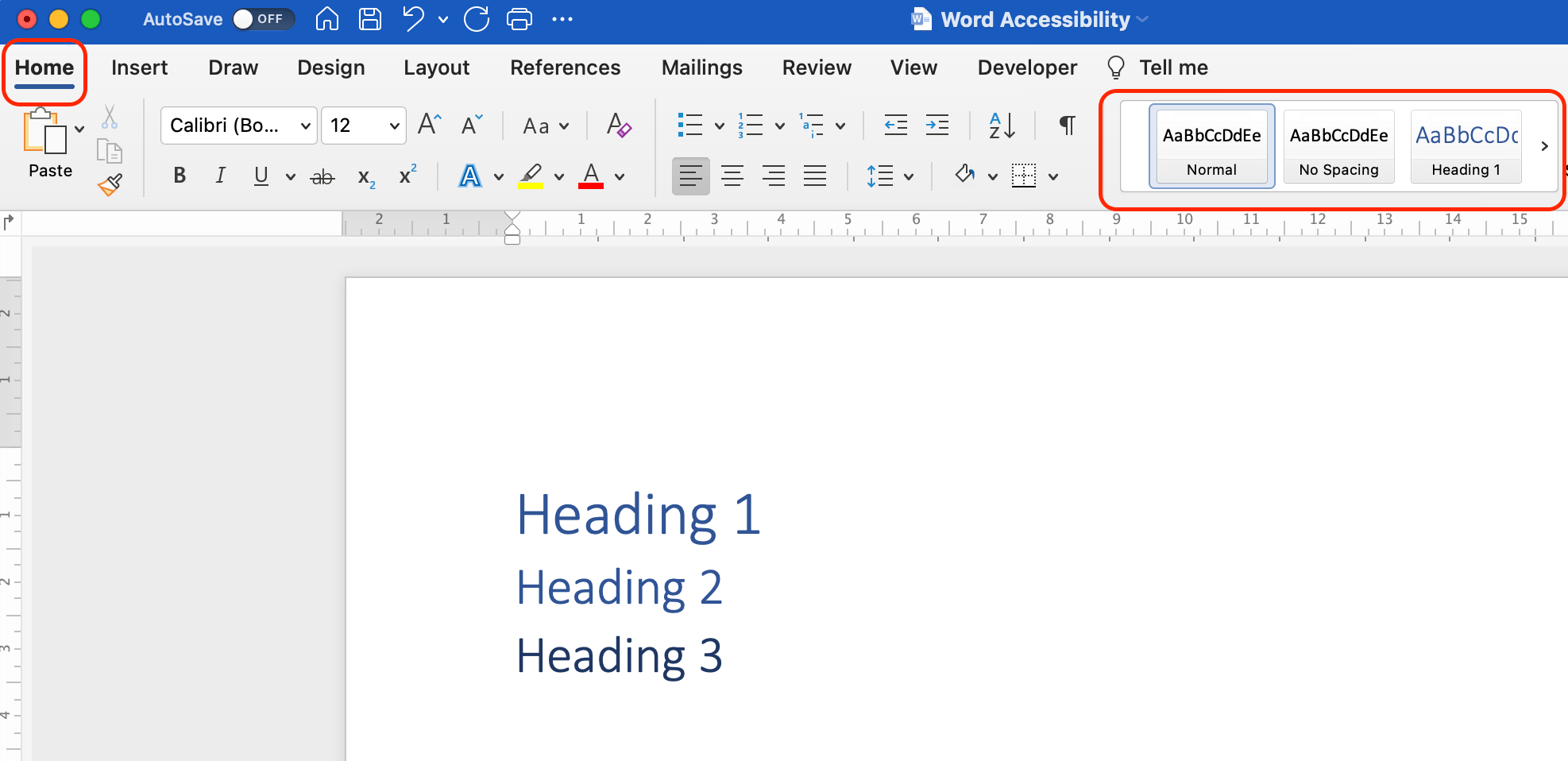Apply red font color
Image resolution: width=1568 pixels, height=761 pixels.
[591, 176]
